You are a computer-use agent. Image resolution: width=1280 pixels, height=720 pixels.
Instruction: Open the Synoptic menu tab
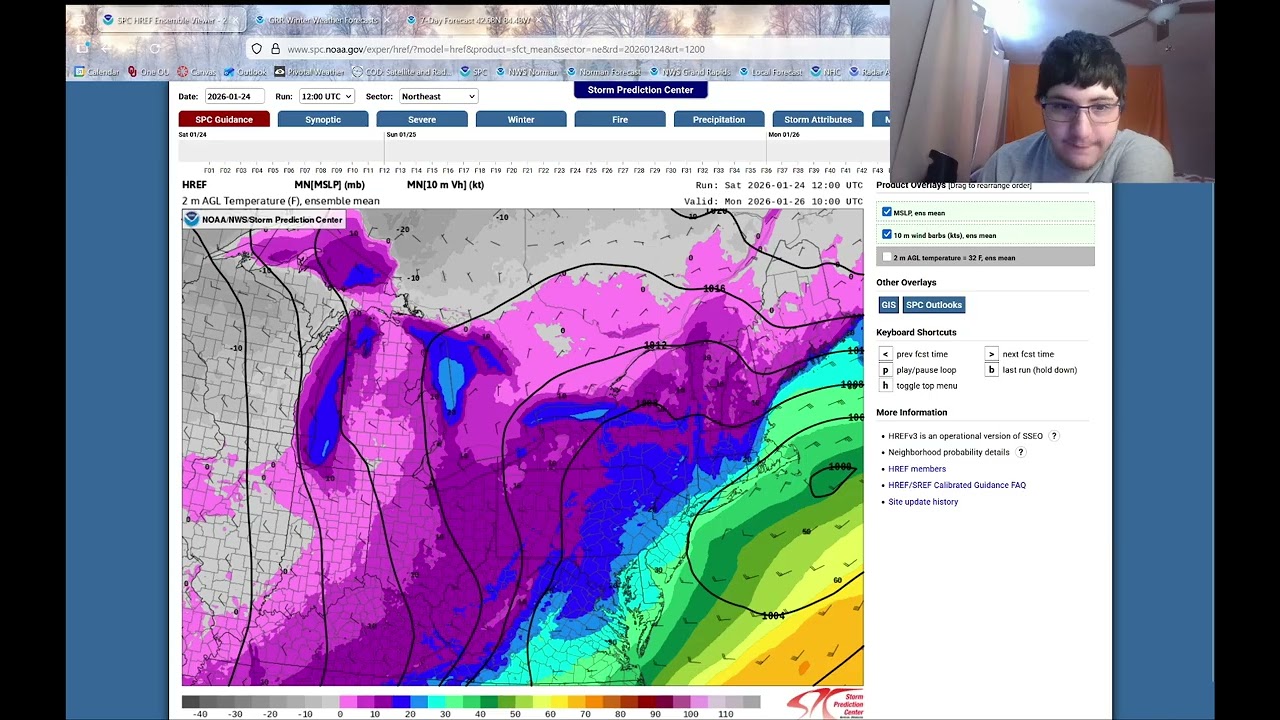coord(323,119)
